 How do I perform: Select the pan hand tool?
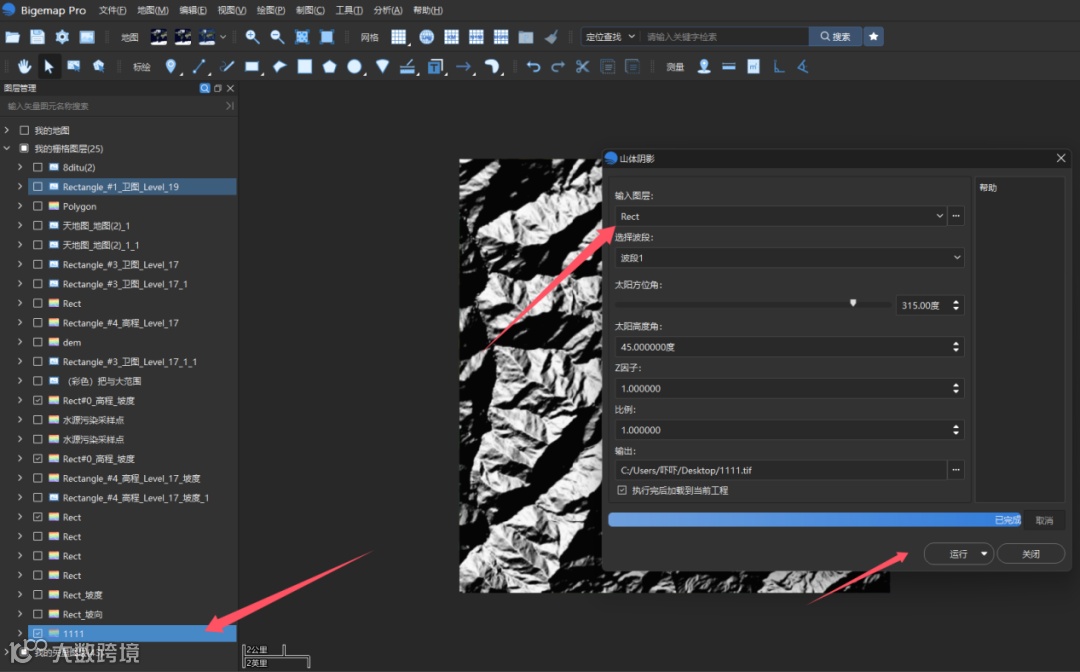[24, 67]
